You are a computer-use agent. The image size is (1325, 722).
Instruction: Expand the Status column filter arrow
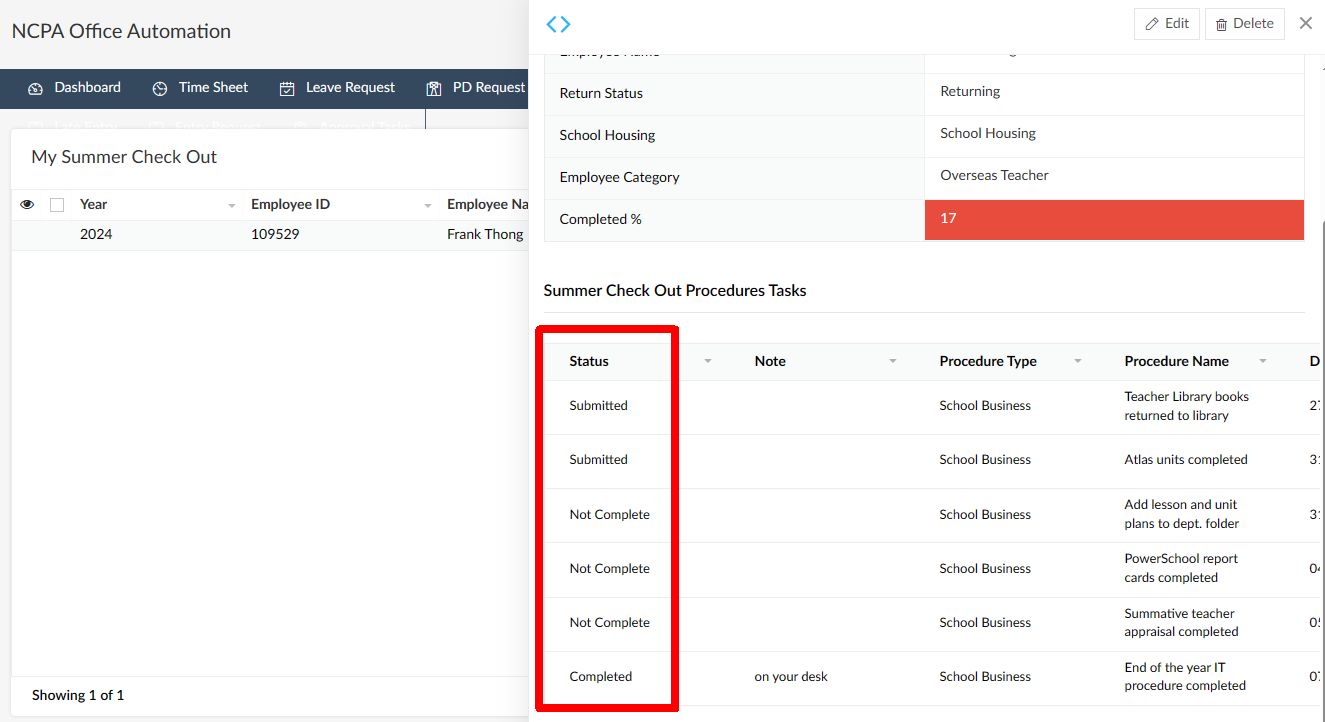[708, 361]
